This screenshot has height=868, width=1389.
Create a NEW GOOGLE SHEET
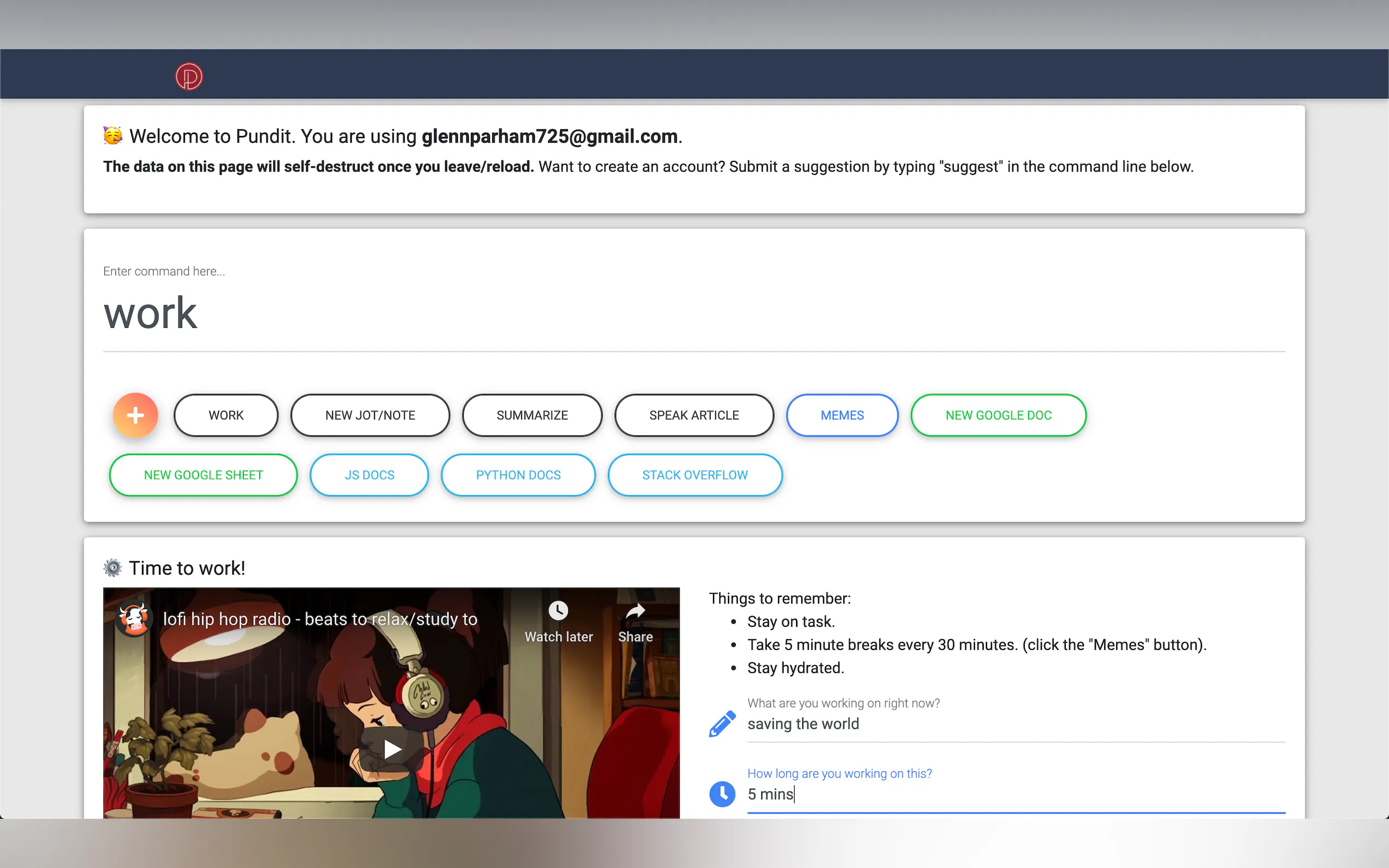(203, 475)
